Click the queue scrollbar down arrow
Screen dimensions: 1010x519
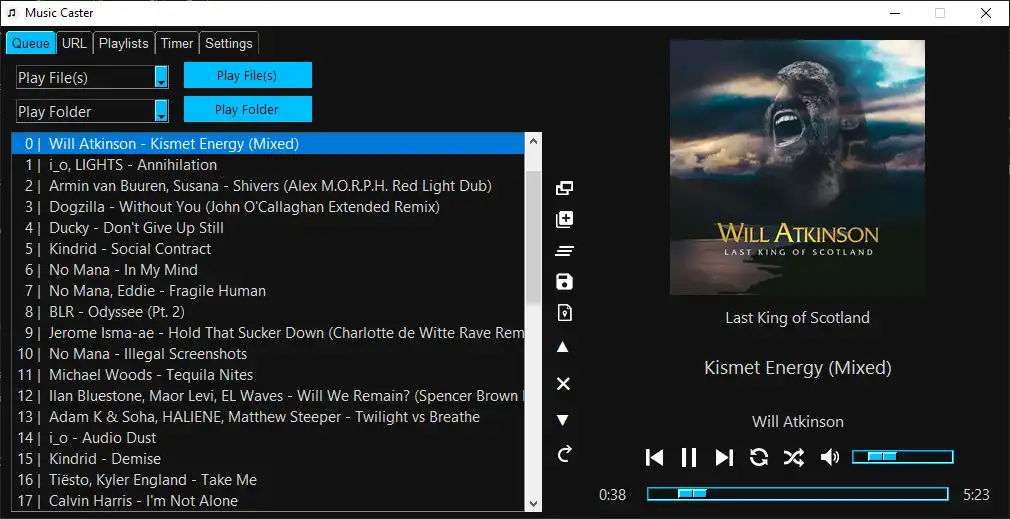coord(533,504)
